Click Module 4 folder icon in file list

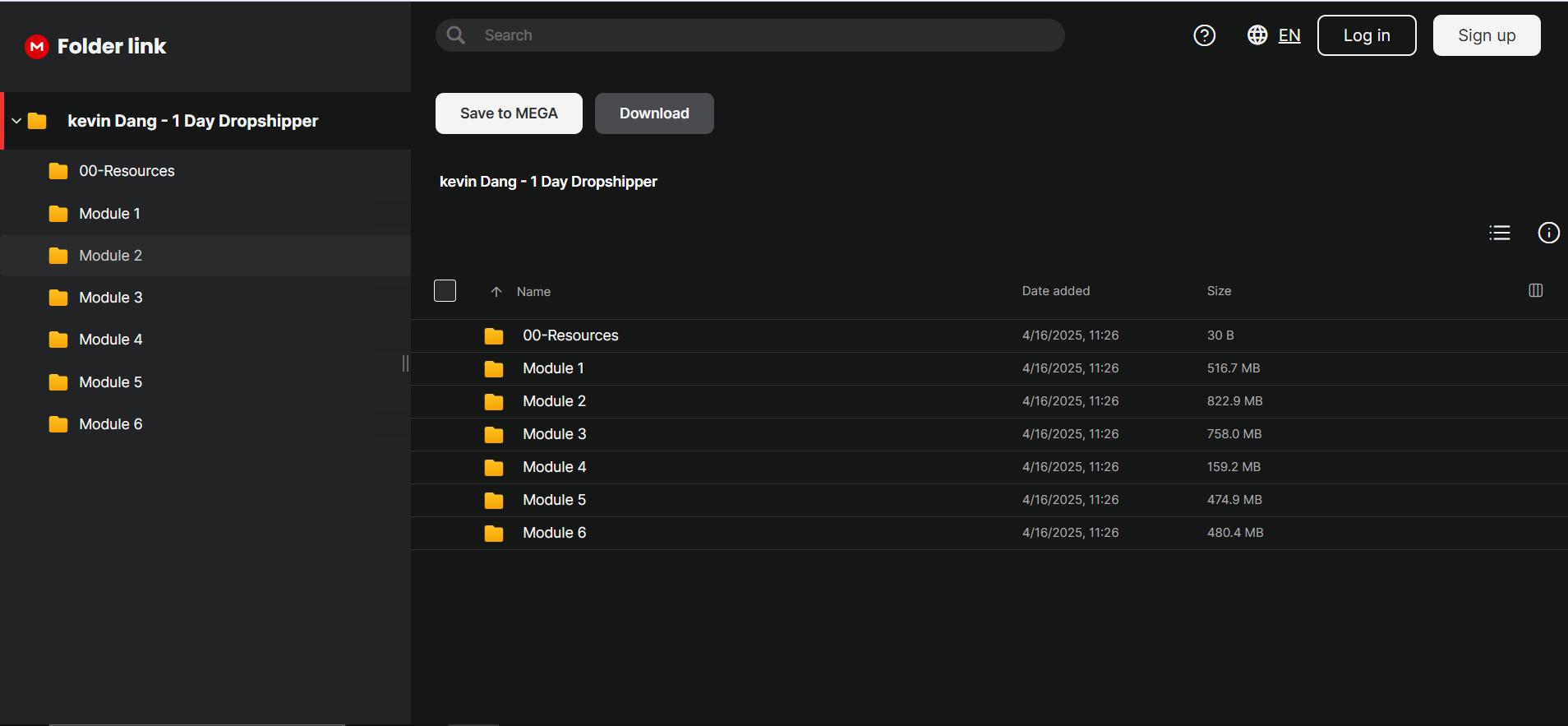point(494,468)
